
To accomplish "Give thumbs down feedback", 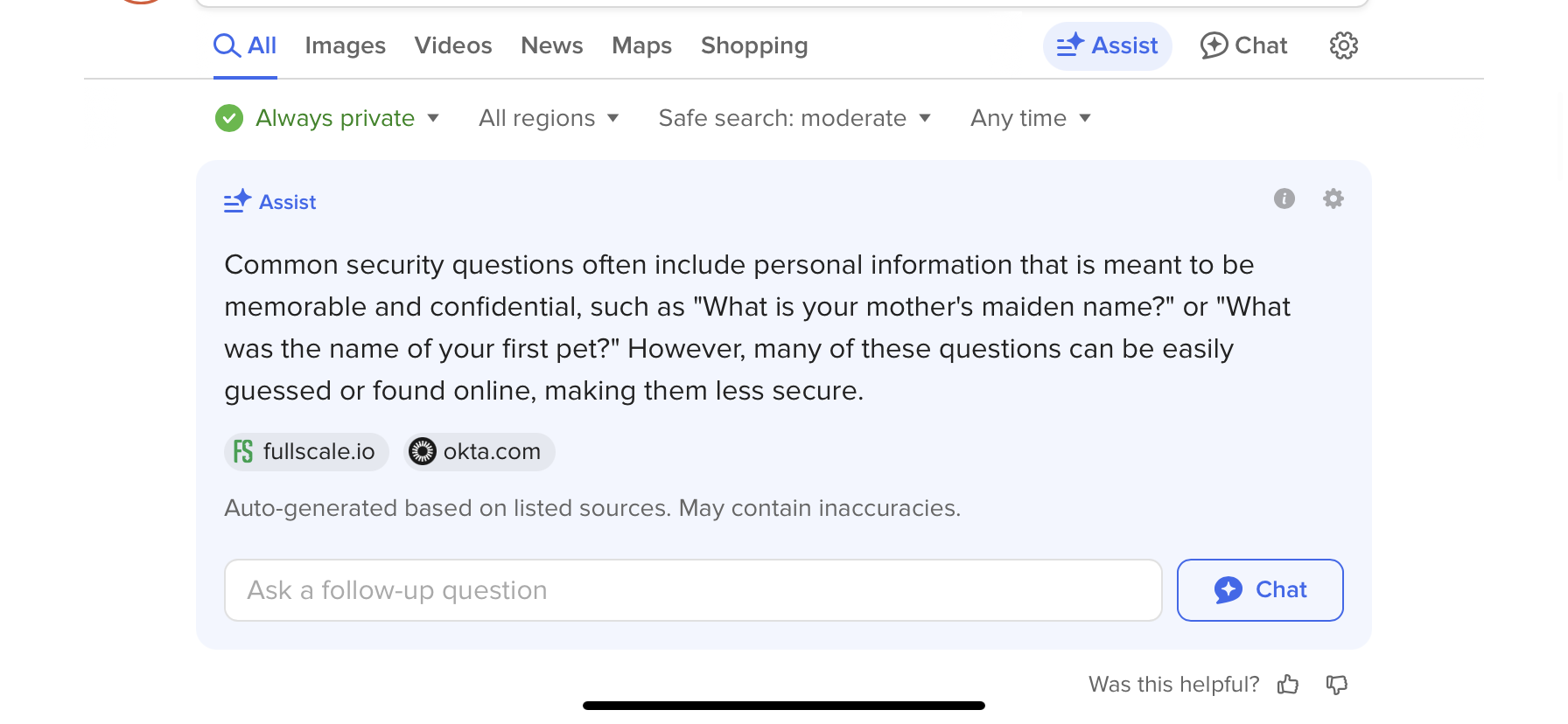I will click(x=1336, y=684).
